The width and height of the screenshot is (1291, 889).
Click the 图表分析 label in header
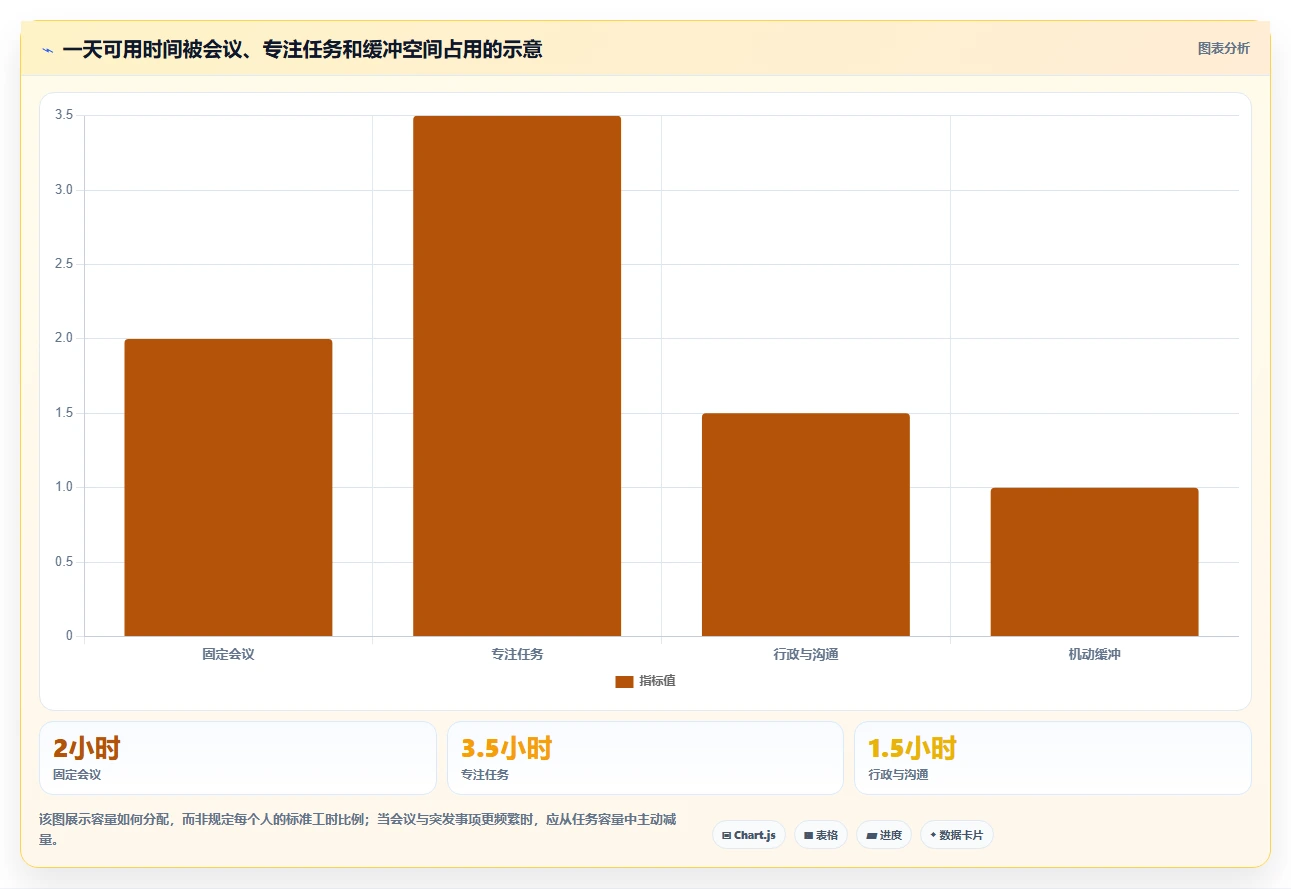click(1223, 48)
